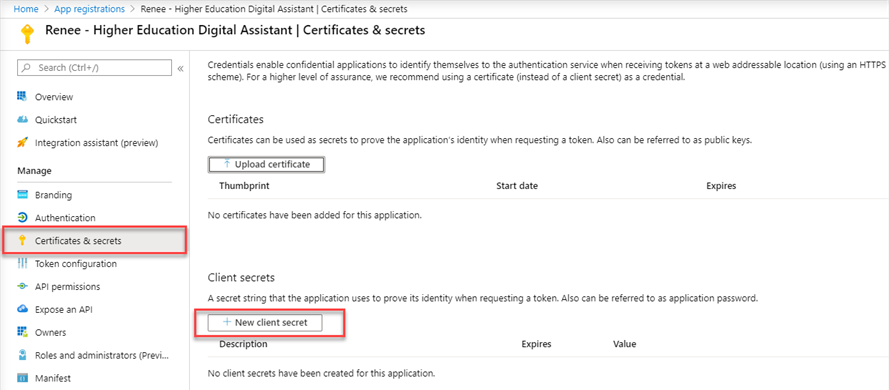889x390 pixels.
Task: Click the magnifier icon in search box
Action: (x=26, y=67)
